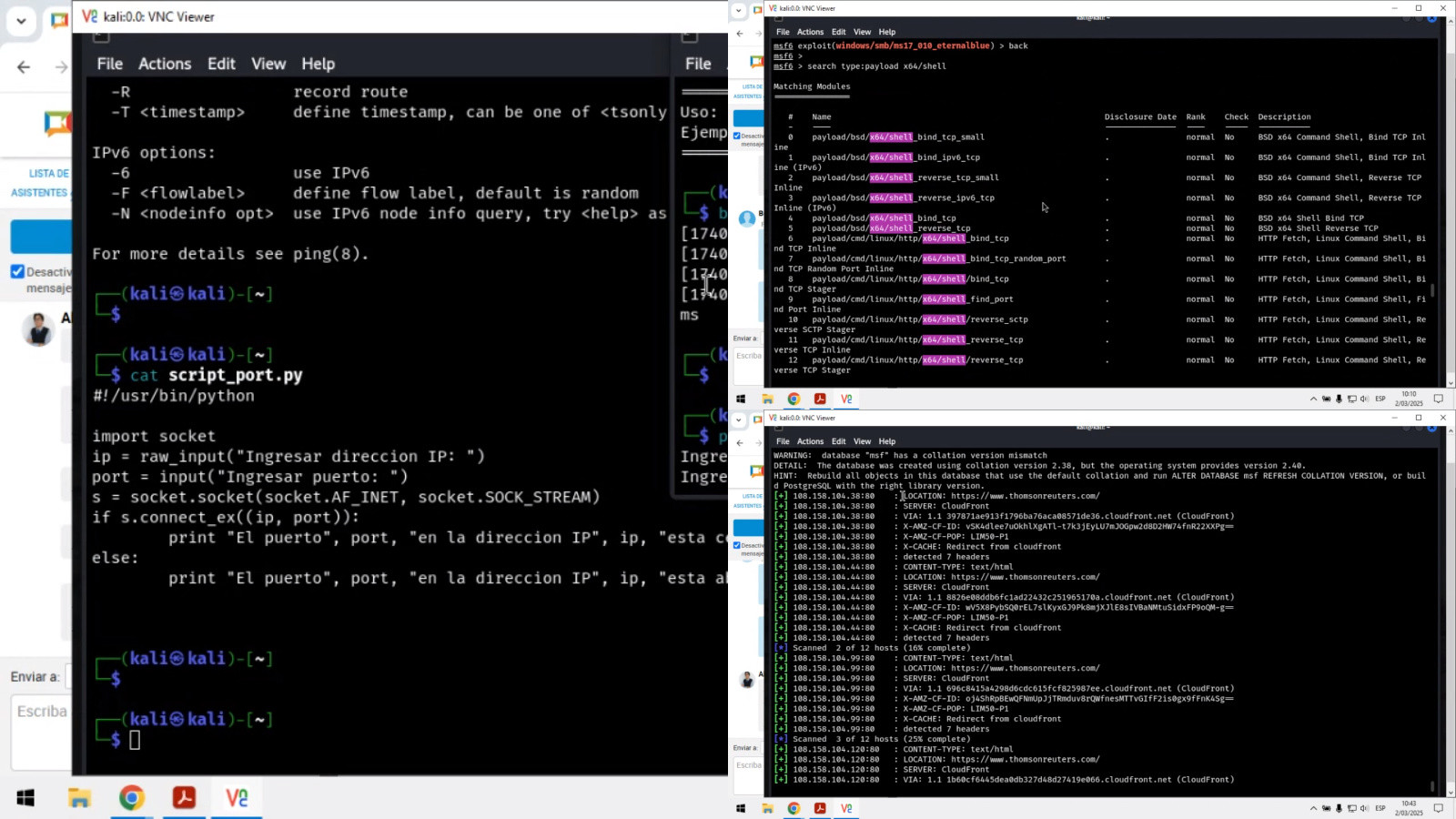Screen dimensions: 1456x819
Task: Click the VNC Viewer icon in the 10:43 taskbar
Action: pos(846,808)
